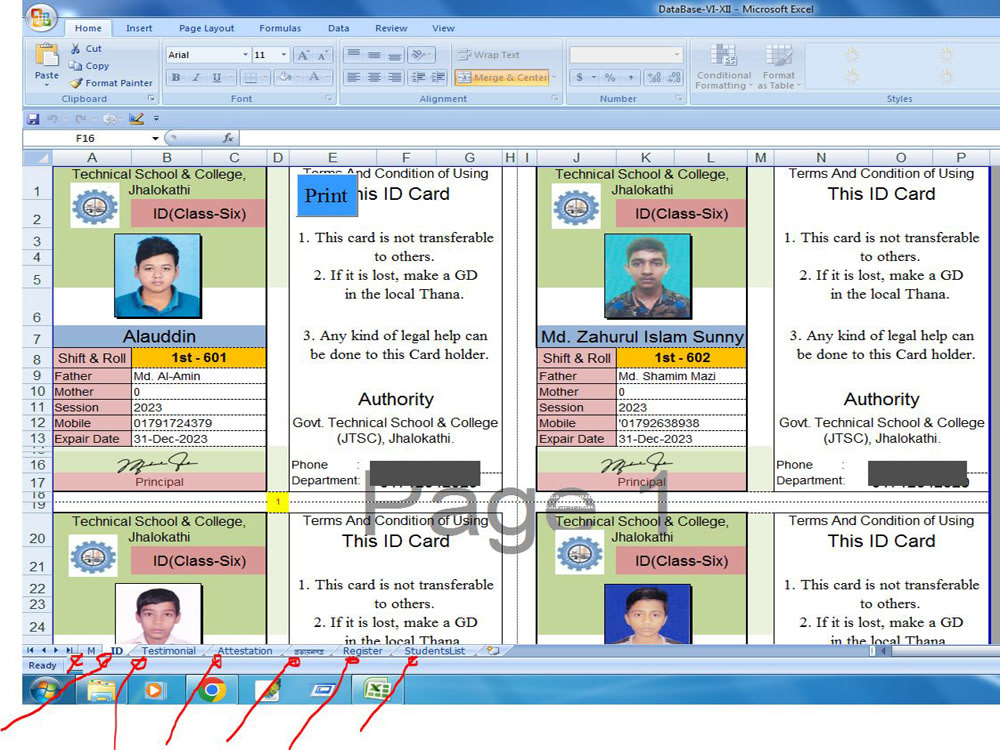Image resolution: width=1000 pixels, height=750 pixels.
Task: Open the Font dialog launcher
Action: click(x=328, y=98)
